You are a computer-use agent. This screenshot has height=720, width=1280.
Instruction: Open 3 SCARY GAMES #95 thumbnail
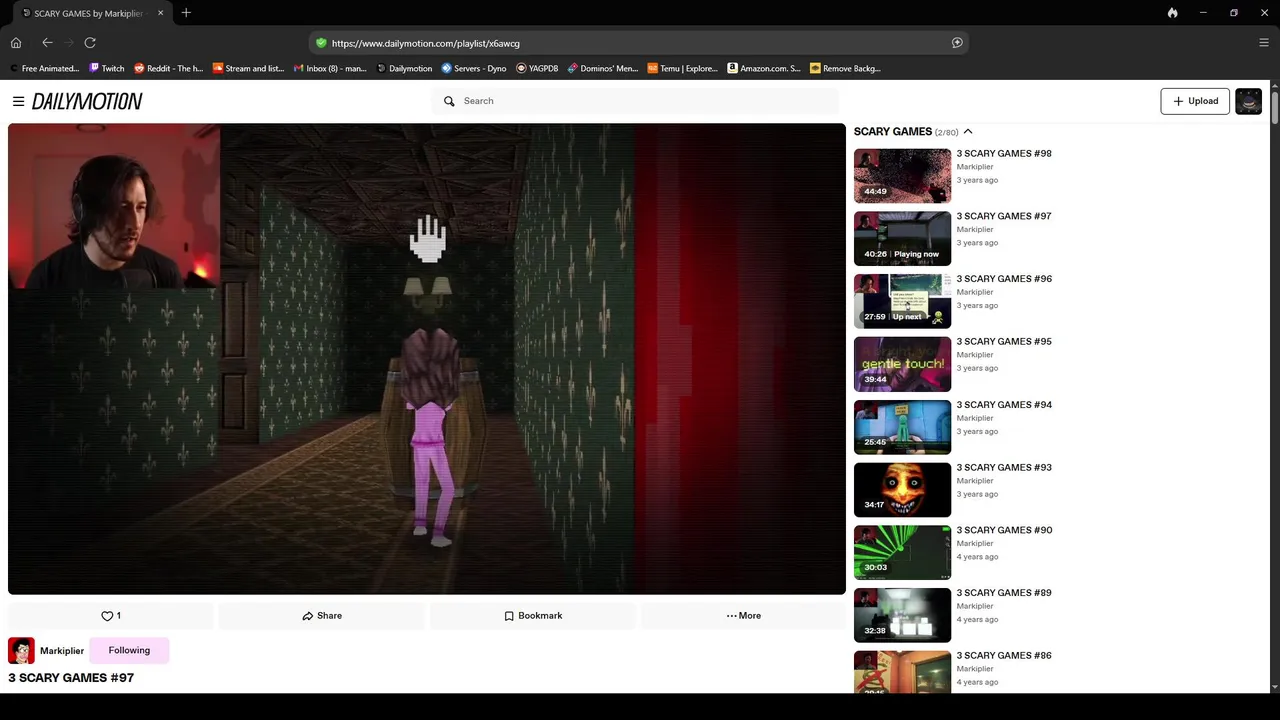902,364
